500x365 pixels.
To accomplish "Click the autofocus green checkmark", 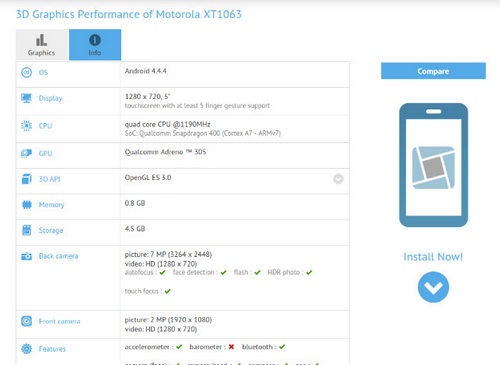I will click(162, 273).
